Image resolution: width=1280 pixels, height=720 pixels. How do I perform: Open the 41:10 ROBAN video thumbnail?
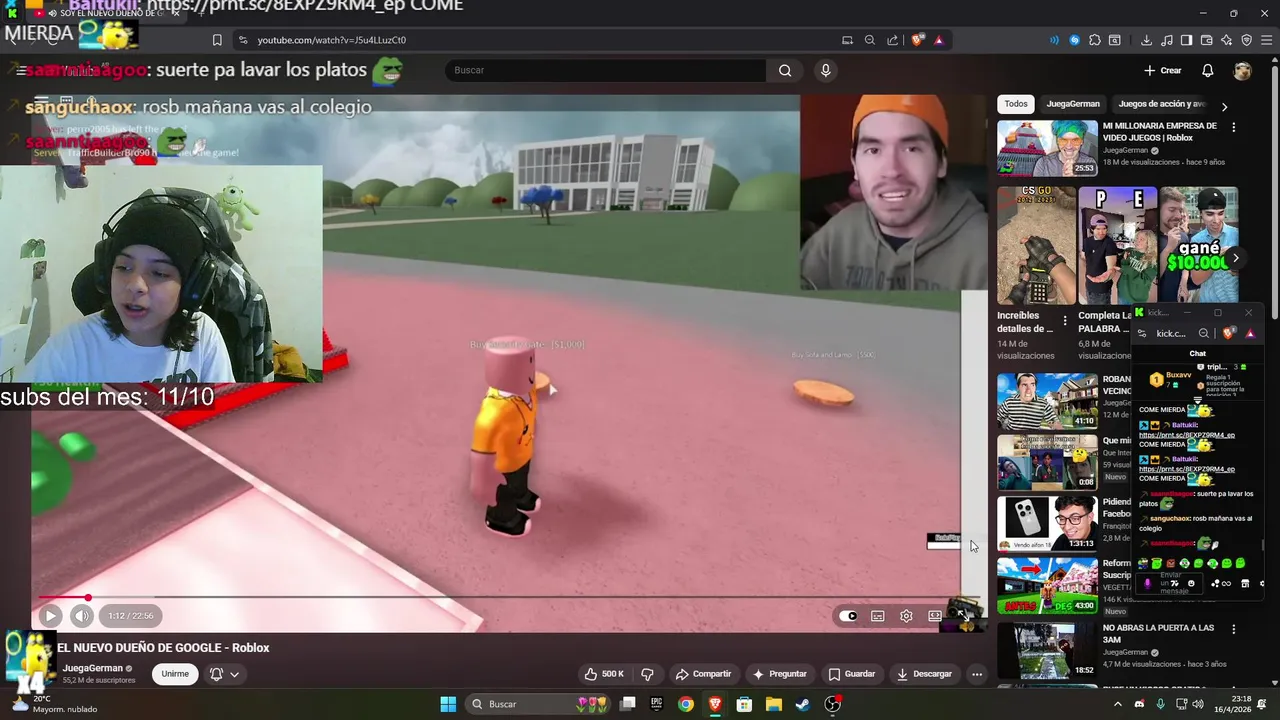tap(1047, 401)
